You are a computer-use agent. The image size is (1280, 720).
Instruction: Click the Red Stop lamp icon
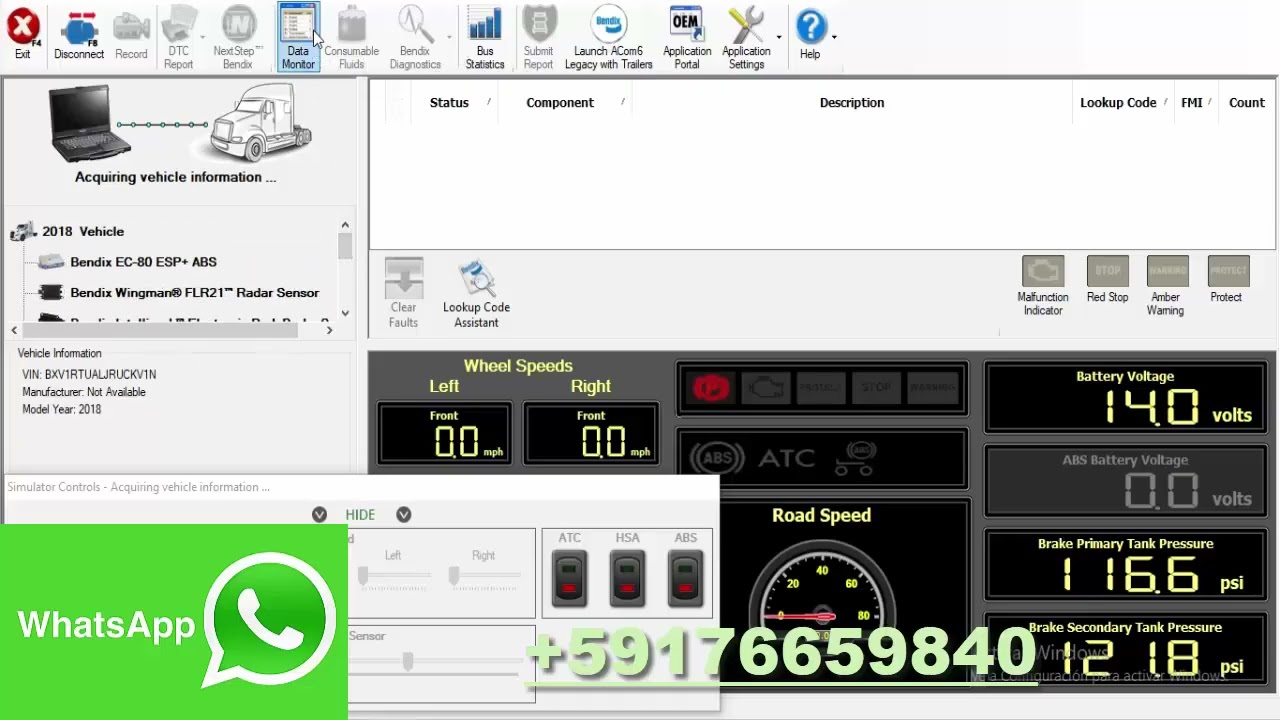tap(1107, 271)
